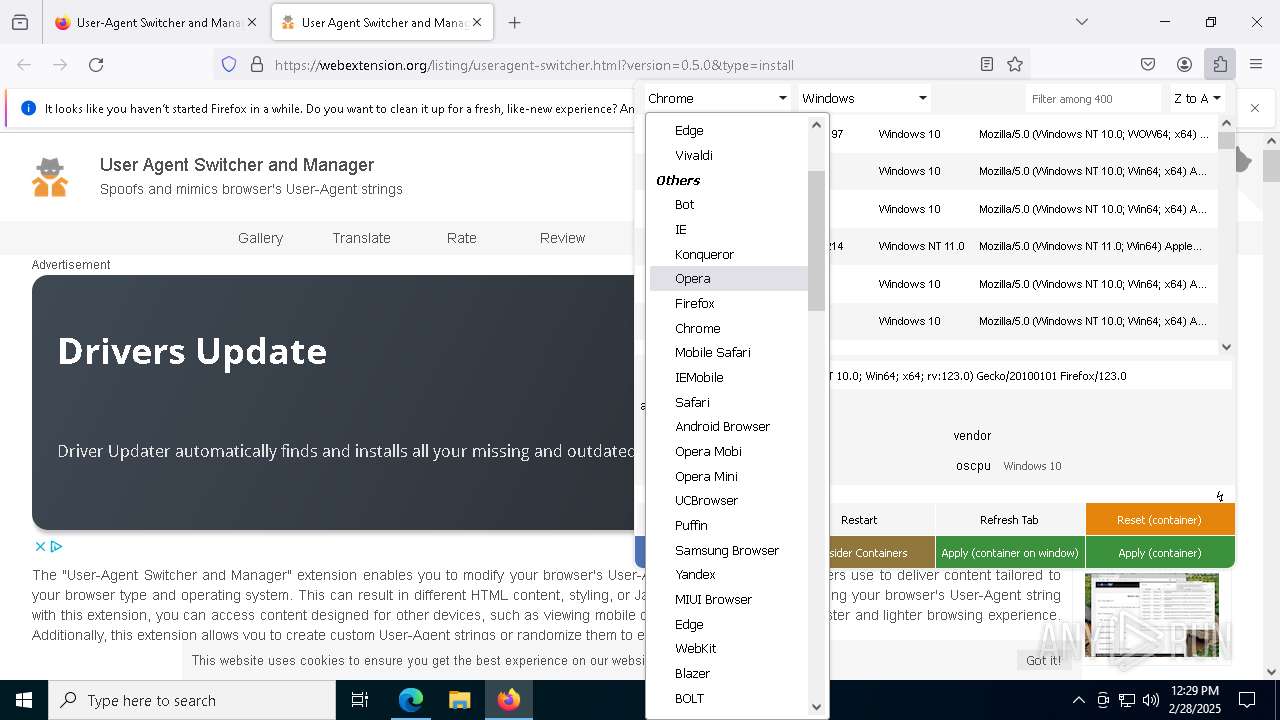This screenshot has width=1280, height=720.
Task: Toggle reader view icon
Action: click(987, 65)
